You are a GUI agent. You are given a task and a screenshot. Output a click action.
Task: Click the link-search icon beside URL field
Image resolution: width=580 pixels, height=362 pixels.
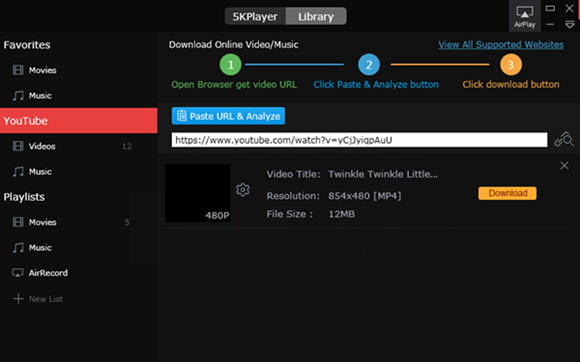[564, 140]
